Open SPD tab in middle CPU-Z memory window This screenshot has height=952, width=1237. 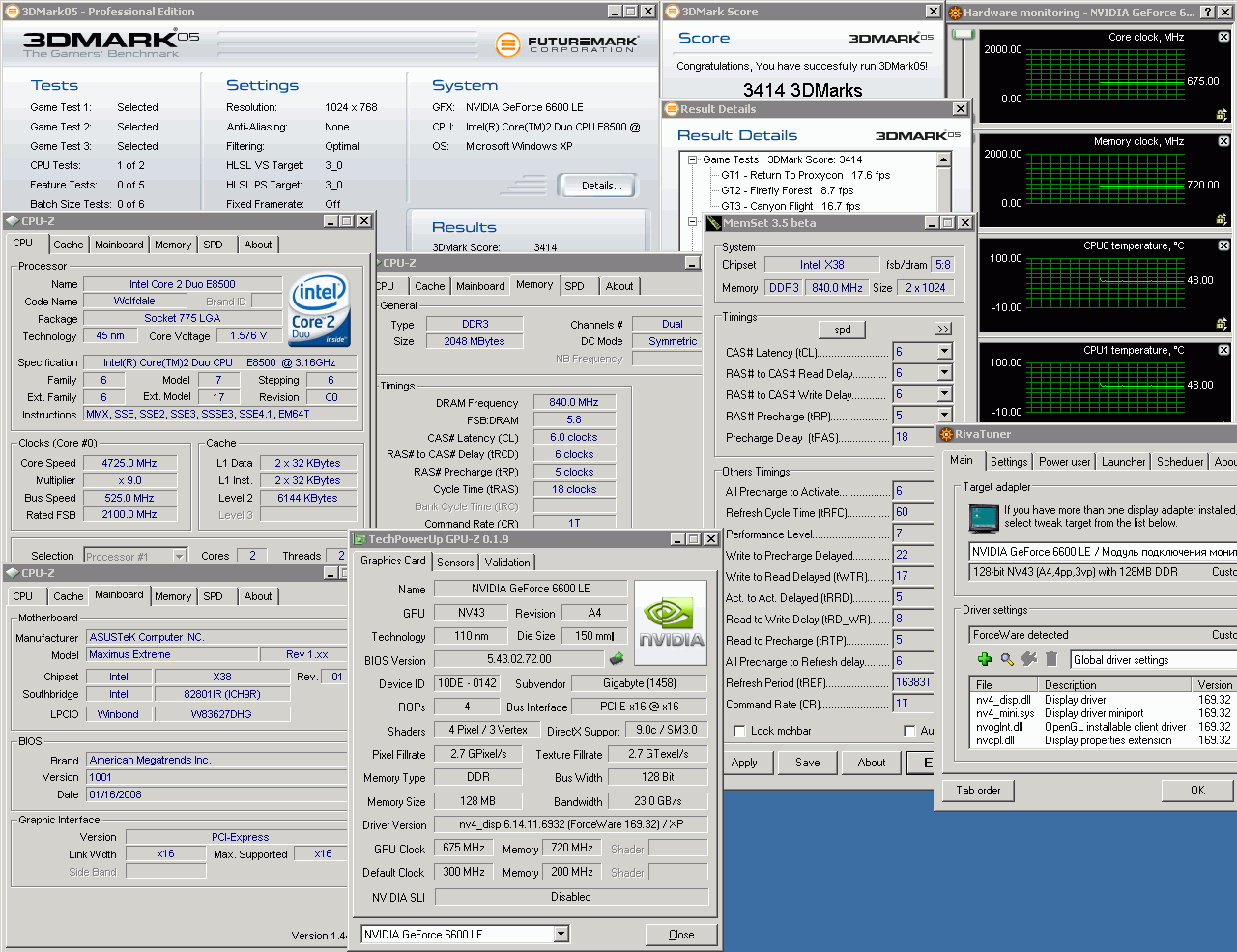[575, 287]
